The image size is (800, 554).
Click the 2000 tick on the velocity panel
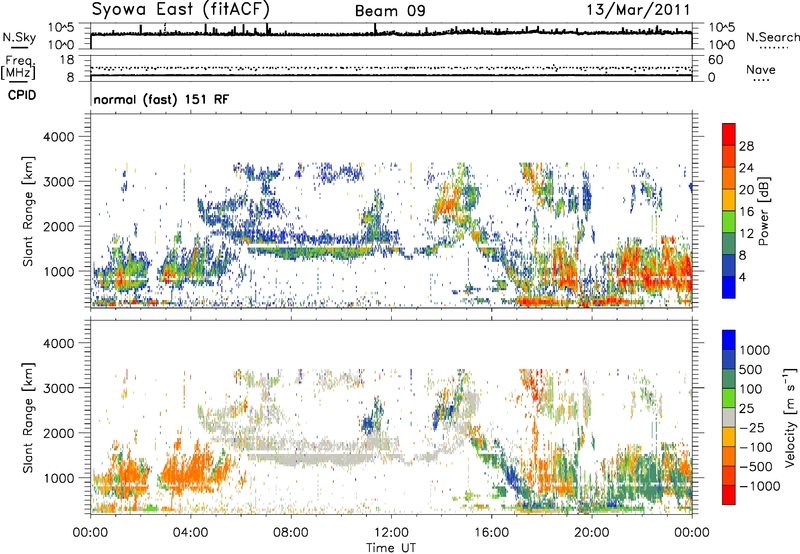(x=58, y=433)
